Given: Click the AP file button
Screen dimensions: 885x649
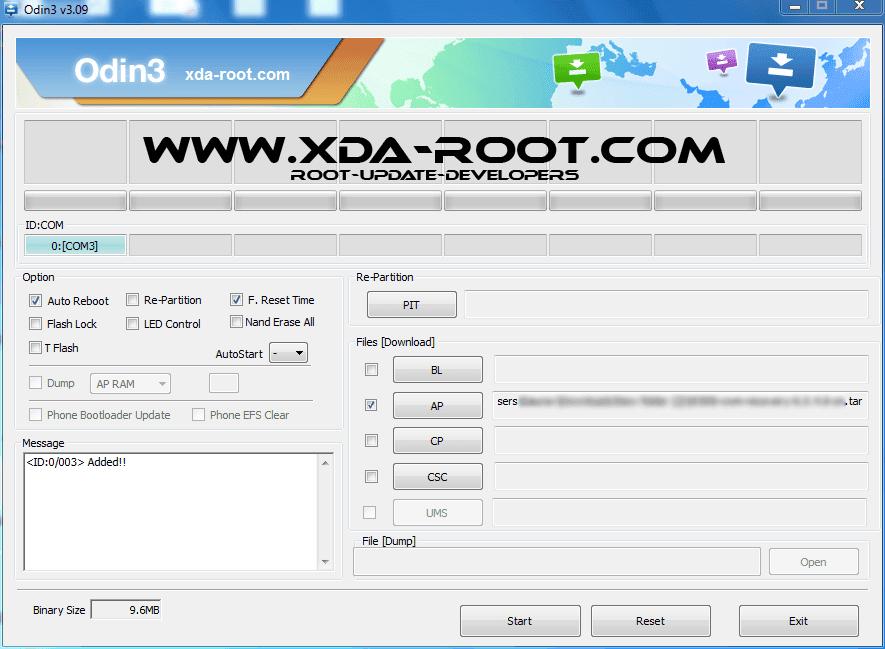Looking at the screenshot, I should tap(437, 406).
